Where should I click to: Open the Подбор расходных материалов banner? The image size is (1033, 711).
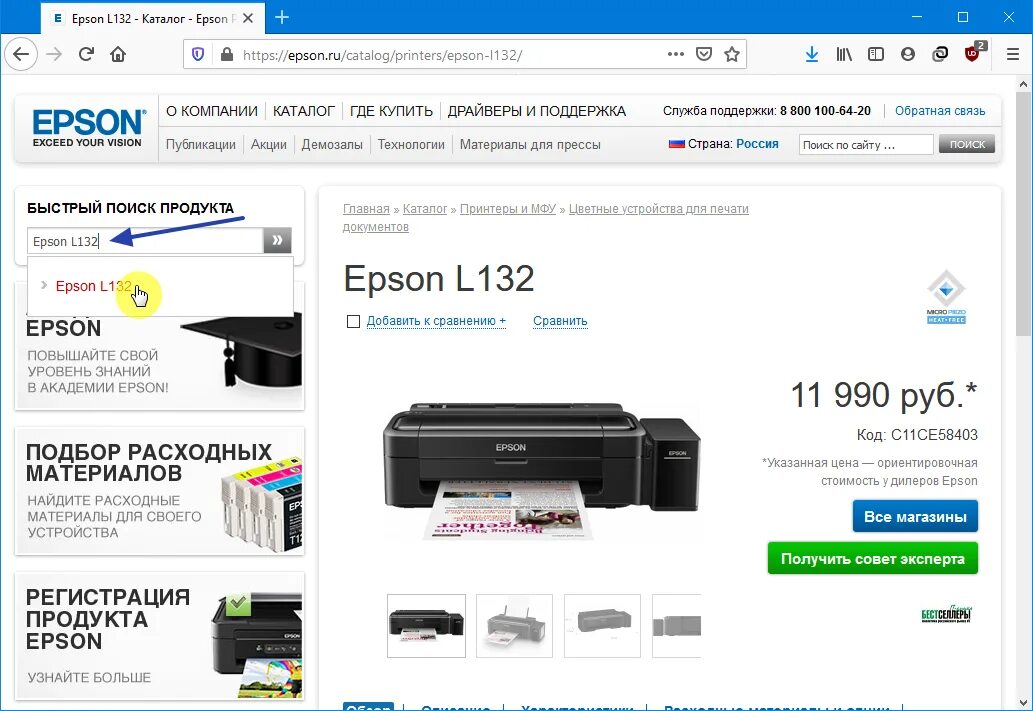[x=159, y=491]
